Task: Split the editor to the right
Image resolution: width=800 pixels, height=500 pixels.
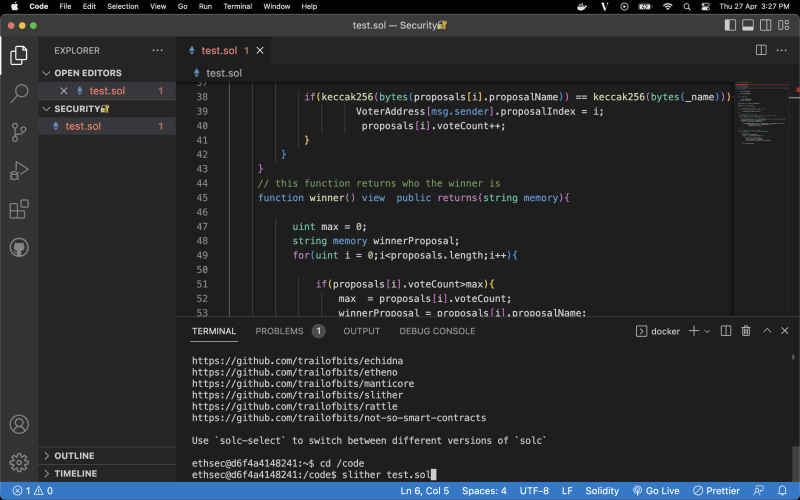Action: [x=761, y=50]
